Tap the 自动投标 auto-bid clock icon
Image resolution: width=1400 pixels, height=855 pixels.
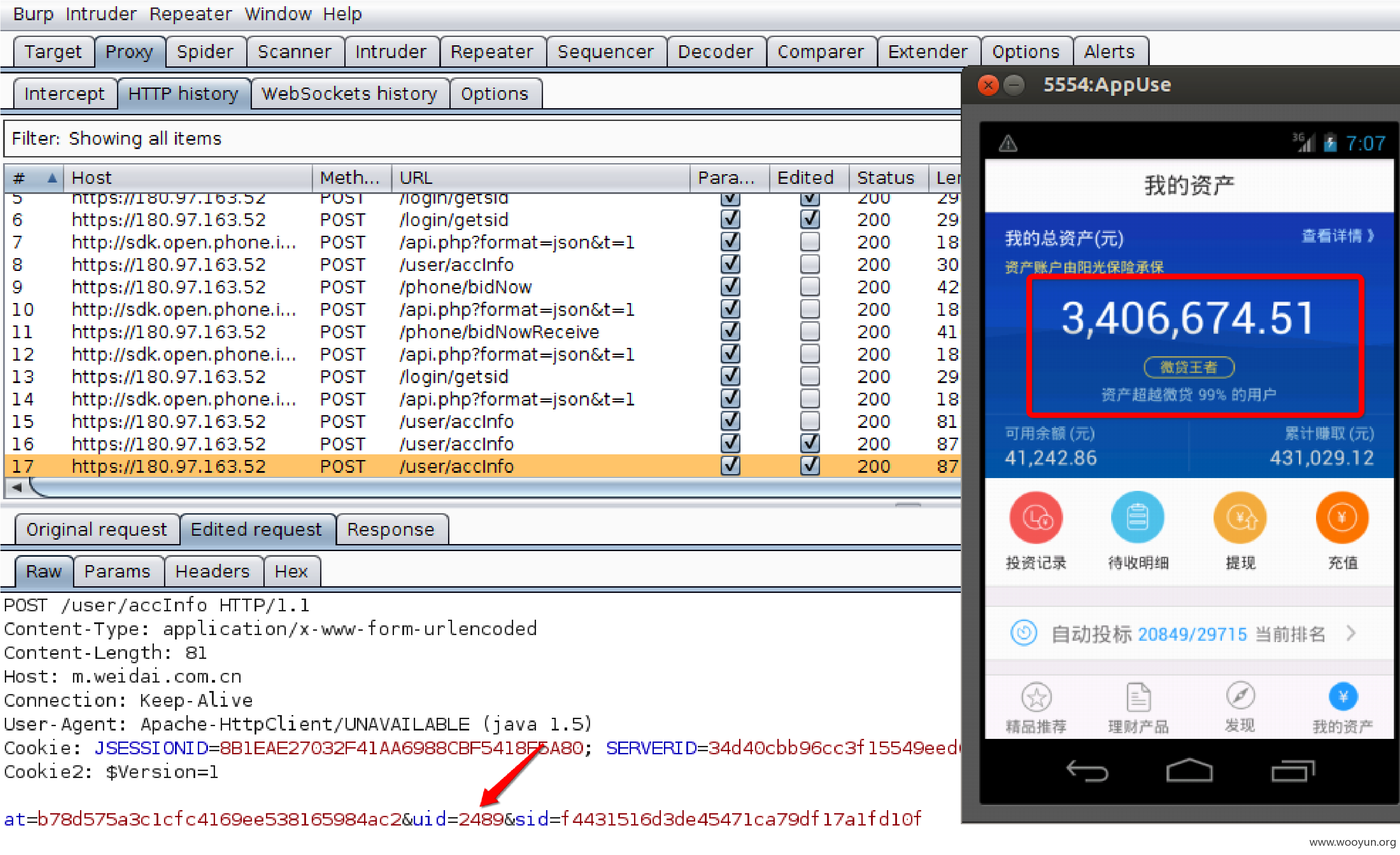[1024, 633]
